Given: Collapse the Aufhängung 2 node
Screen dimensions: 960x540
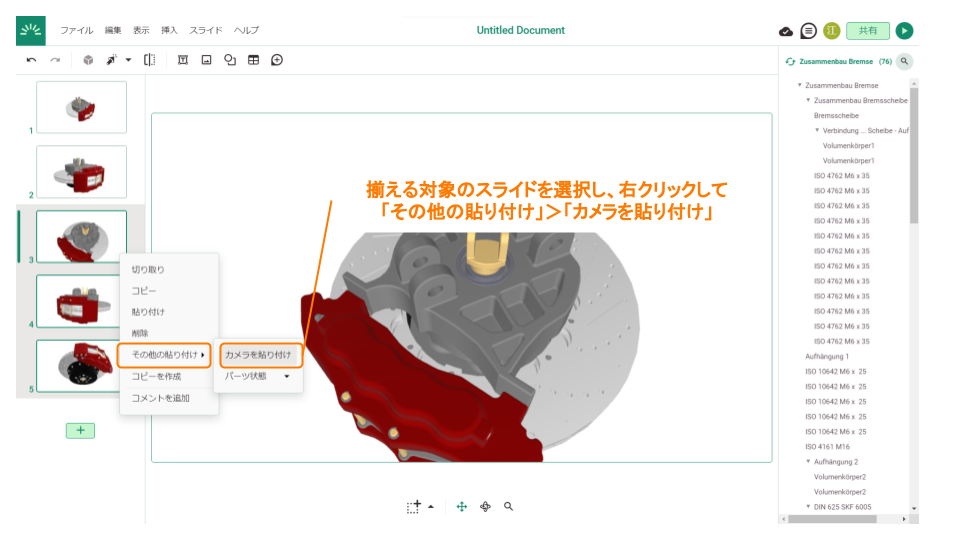Looking at the screenshot, I should coord(808,461).
